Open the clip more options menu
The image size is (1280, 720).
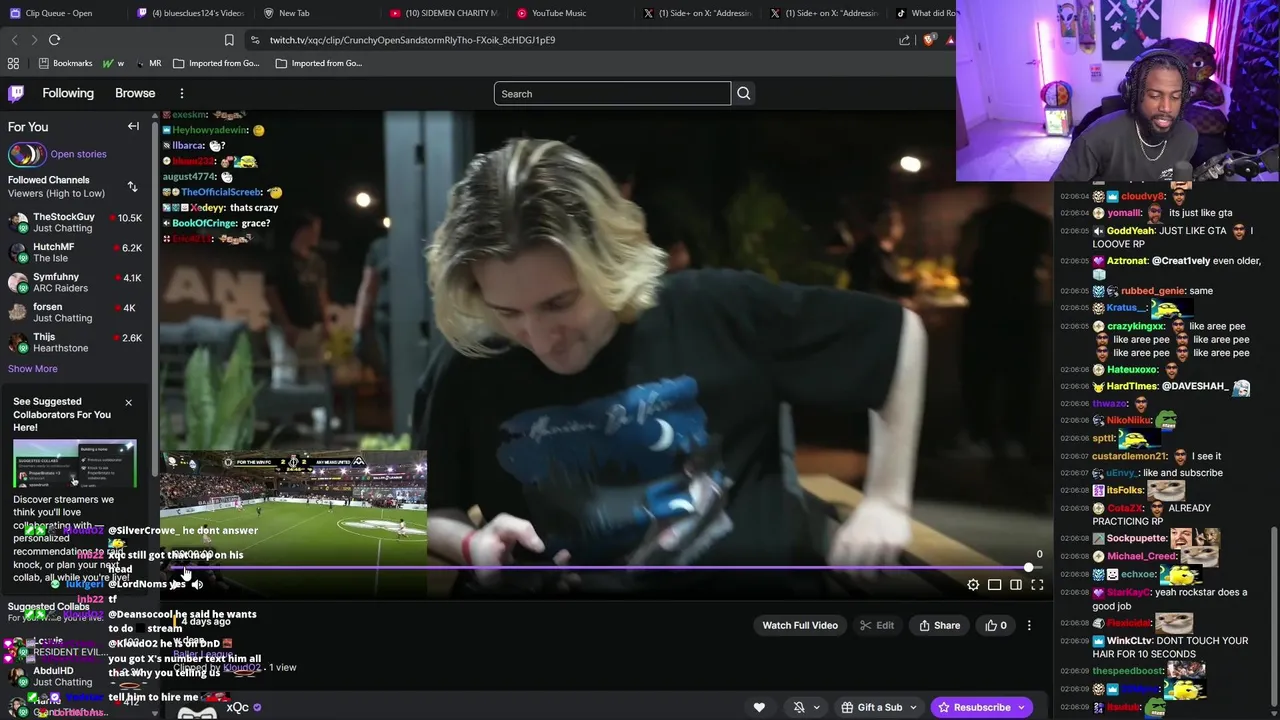[1029, 626]
